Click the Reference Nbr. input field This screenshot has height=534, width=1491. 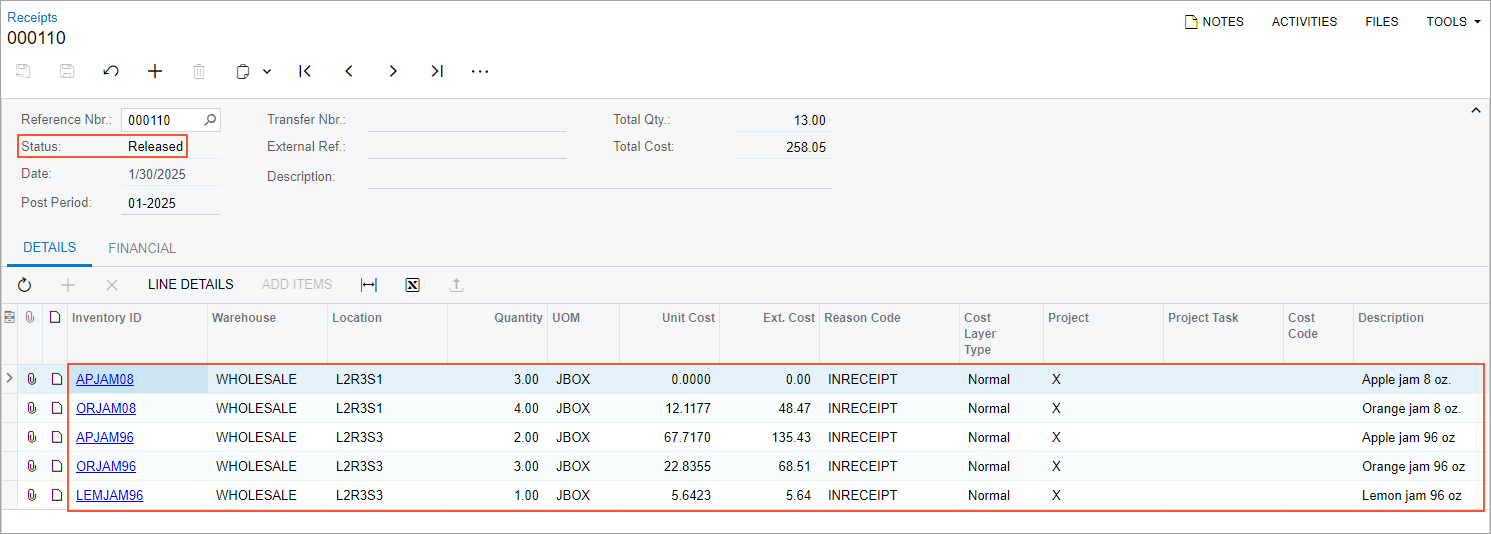pyautogui.click(x=162, y=120)
